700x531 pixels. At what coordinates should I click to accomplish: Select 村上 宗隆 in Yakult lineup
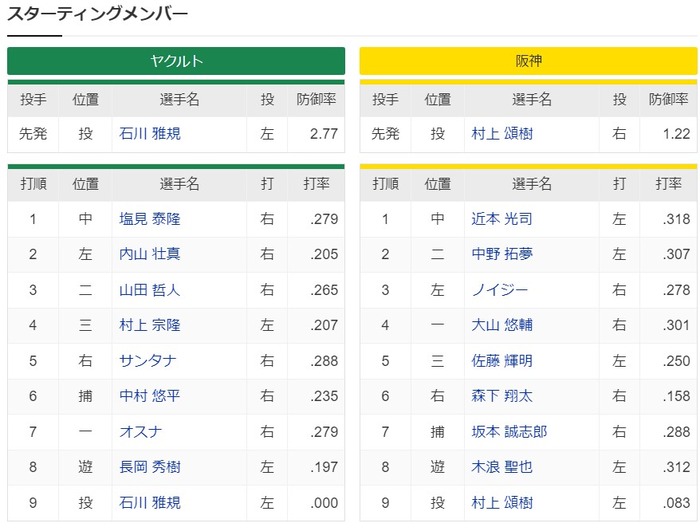[149, 325]
